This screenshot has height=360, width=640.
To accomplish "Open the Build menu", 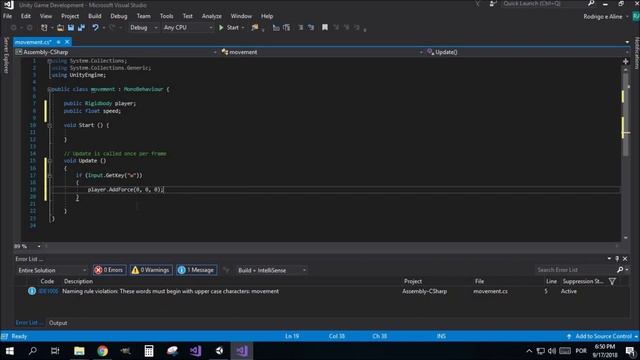I will click(x=95, y=16).
